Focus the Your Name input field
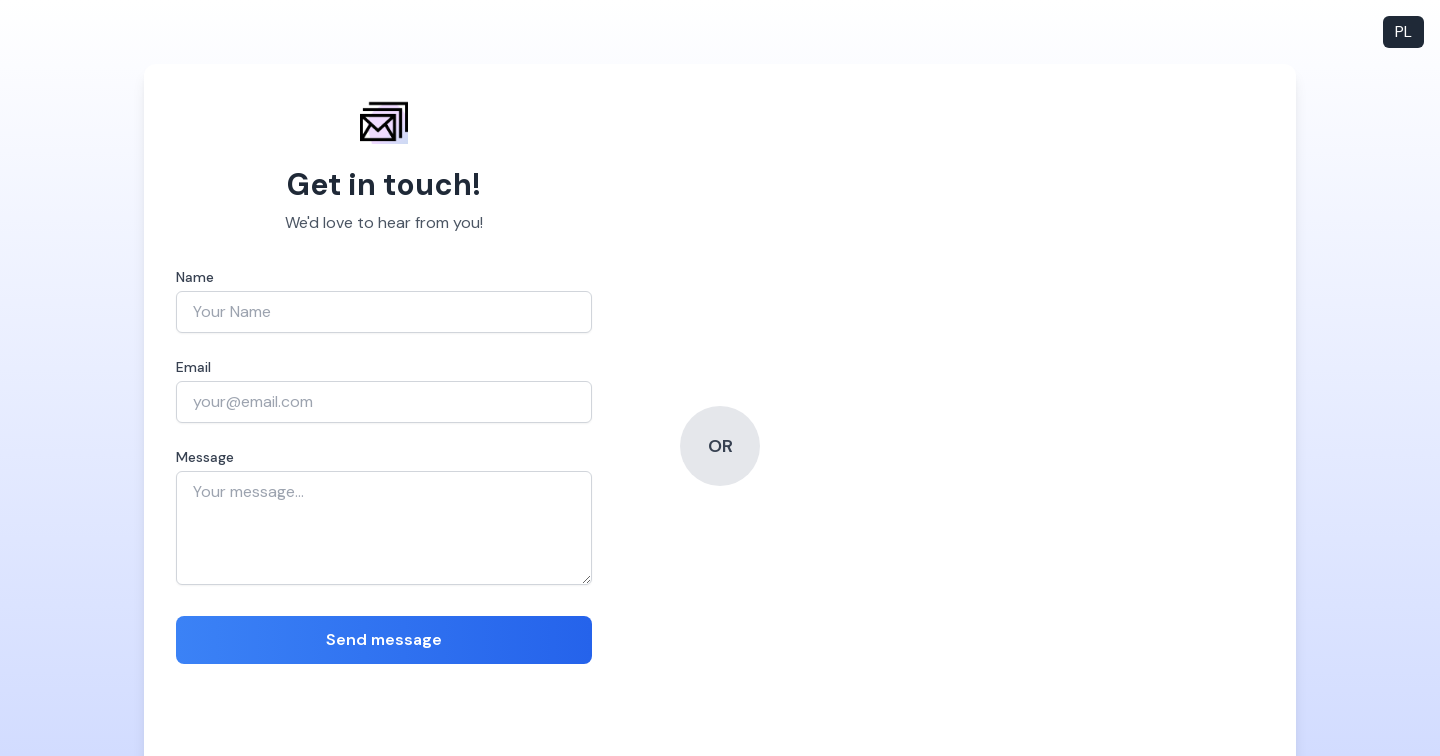The image size is (1440, 756). 384,312
